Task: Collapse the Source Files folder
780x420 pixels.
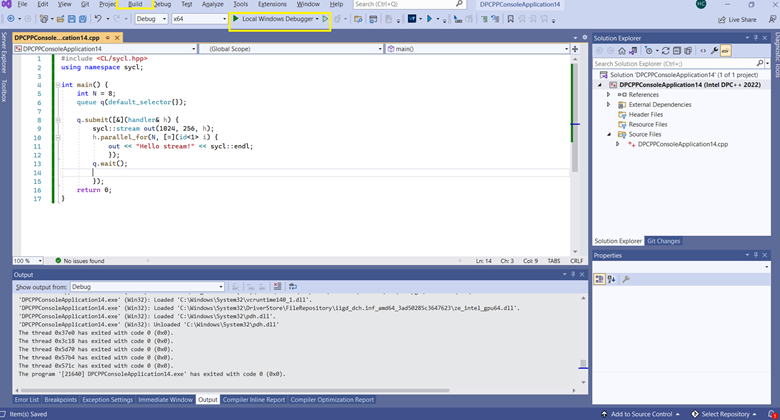Action: pyautogui.click(x=608, y=134)
